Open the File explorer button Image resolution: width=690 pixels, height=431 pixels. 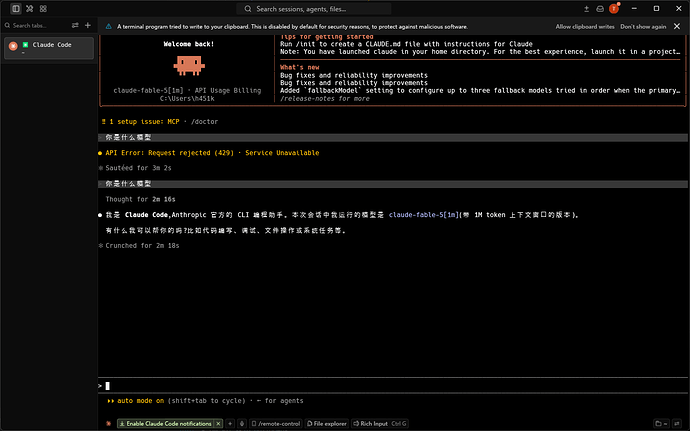(x=327, y=424)
